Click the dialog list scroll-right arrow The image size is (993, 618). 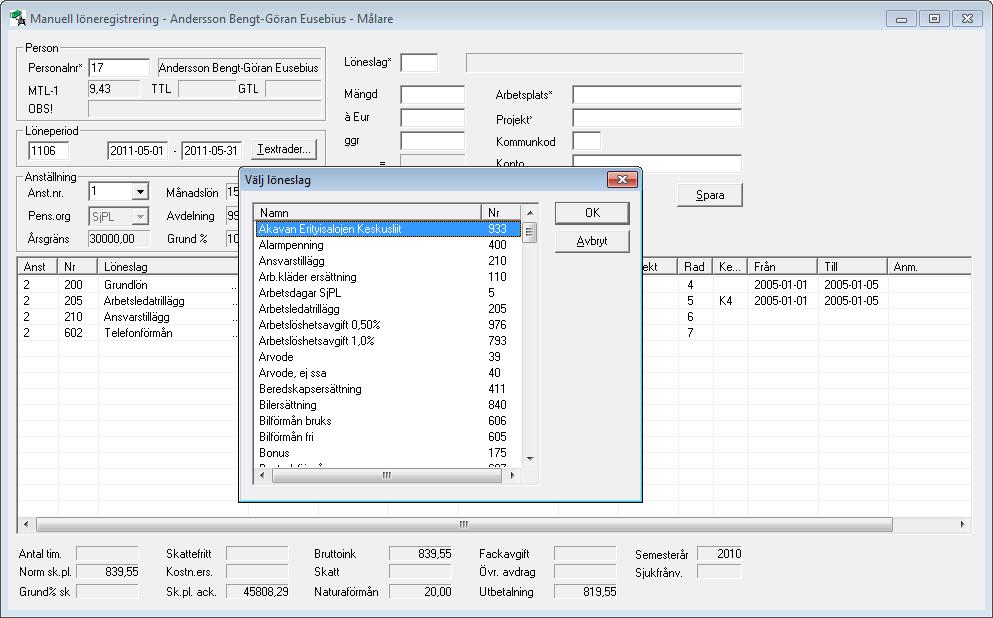tap(512, 476)
